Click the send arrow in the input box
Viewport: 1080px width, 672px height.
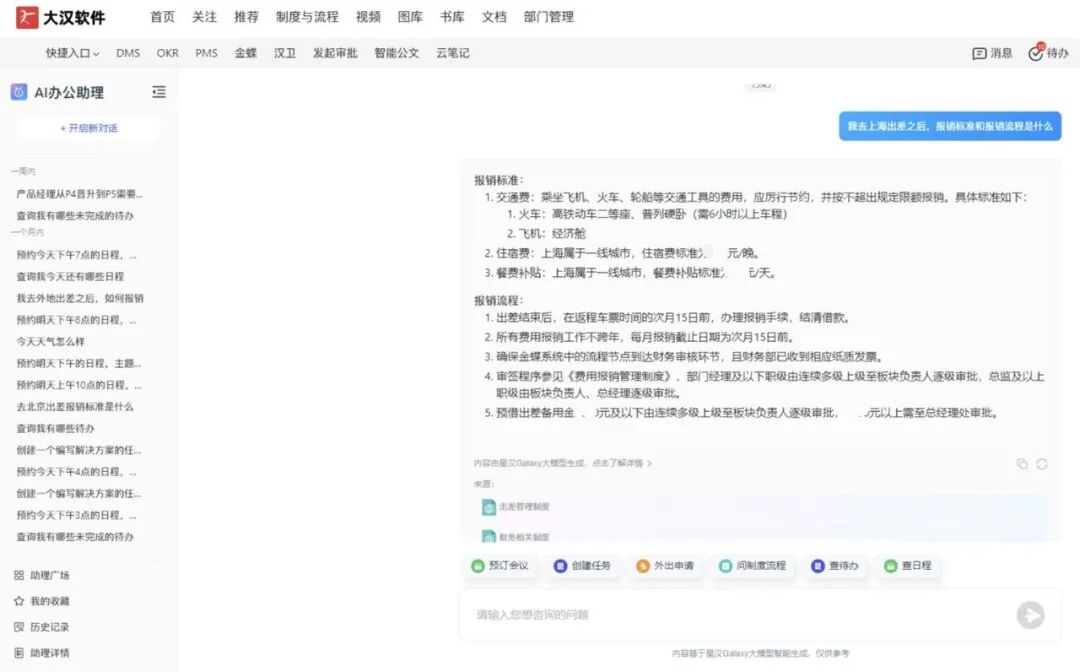[x=1030, y=615]
